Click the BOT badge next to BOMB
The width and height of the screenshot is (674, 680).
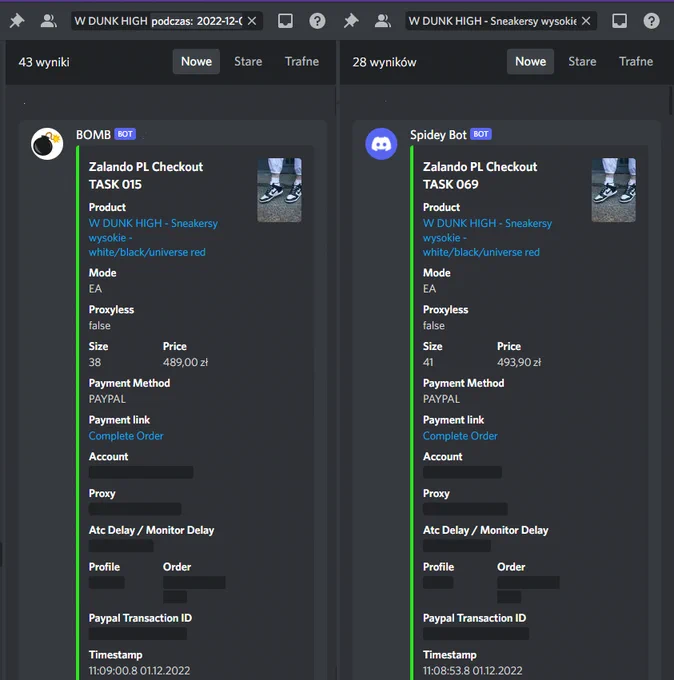pyautogui.click(x=125, y=134)
